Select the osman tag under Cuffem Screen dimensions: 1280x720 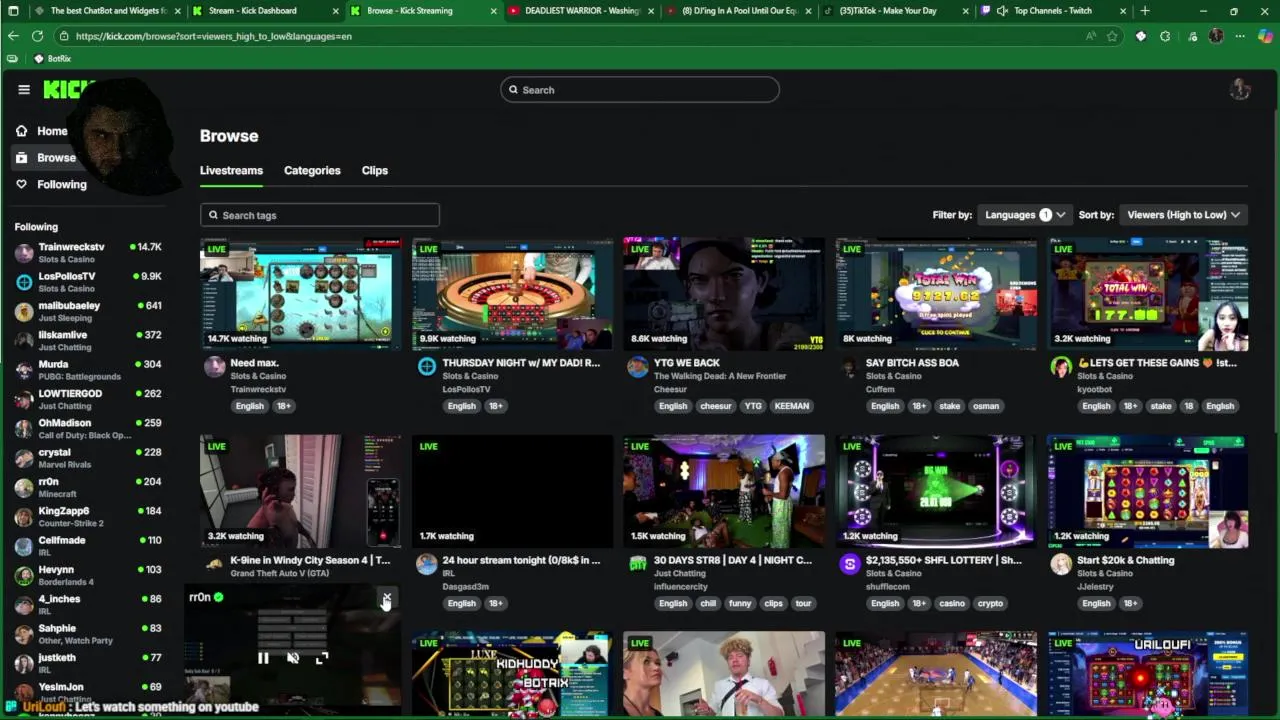pos(986,406)
